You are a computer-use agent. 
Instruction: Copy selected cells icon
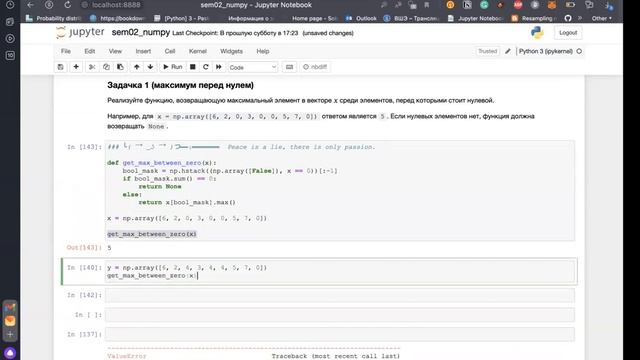pos(106,67)
